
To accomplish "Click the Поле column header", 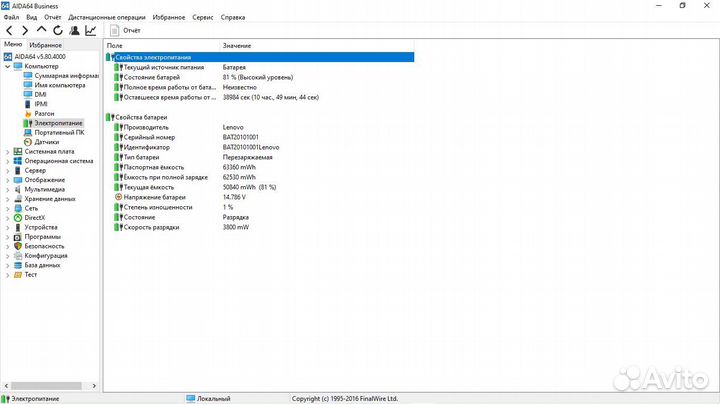I will (162, 45).
